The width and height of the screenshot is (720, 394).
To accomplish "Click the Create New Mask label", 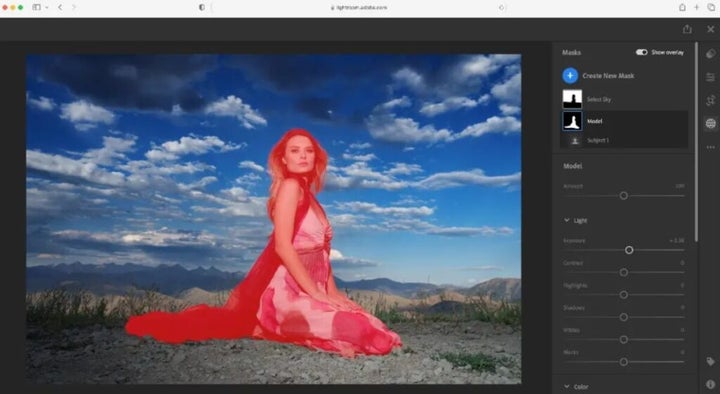I will (608, 76).
